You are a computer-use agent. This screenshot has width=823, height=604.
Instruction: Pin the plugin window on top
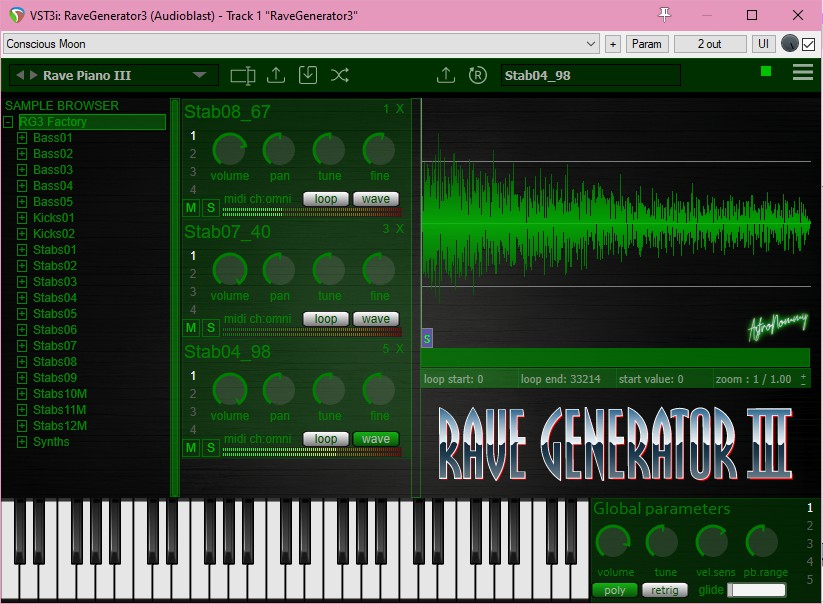664,15
